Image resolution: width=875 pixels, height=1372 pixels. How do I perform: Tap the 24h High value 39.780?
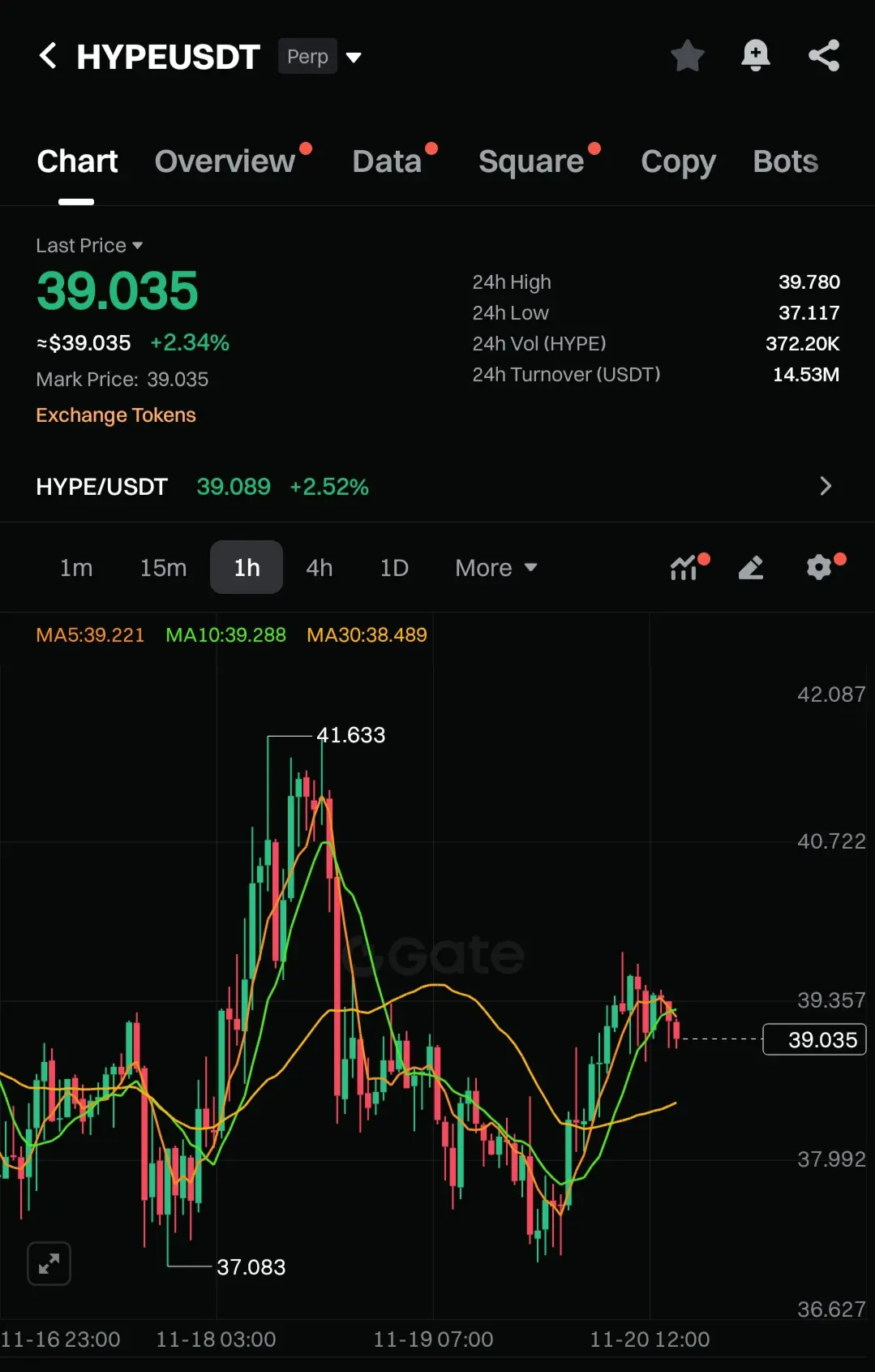(809, 282)
